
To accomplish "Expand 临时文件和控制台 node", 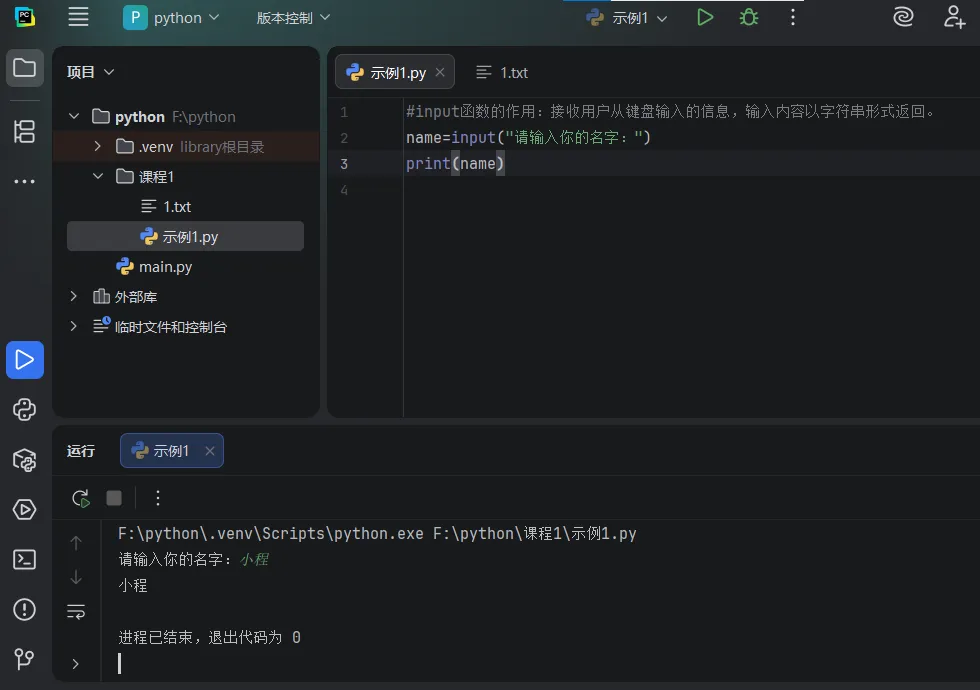I will pyautogui.click(x=74, y=326).
